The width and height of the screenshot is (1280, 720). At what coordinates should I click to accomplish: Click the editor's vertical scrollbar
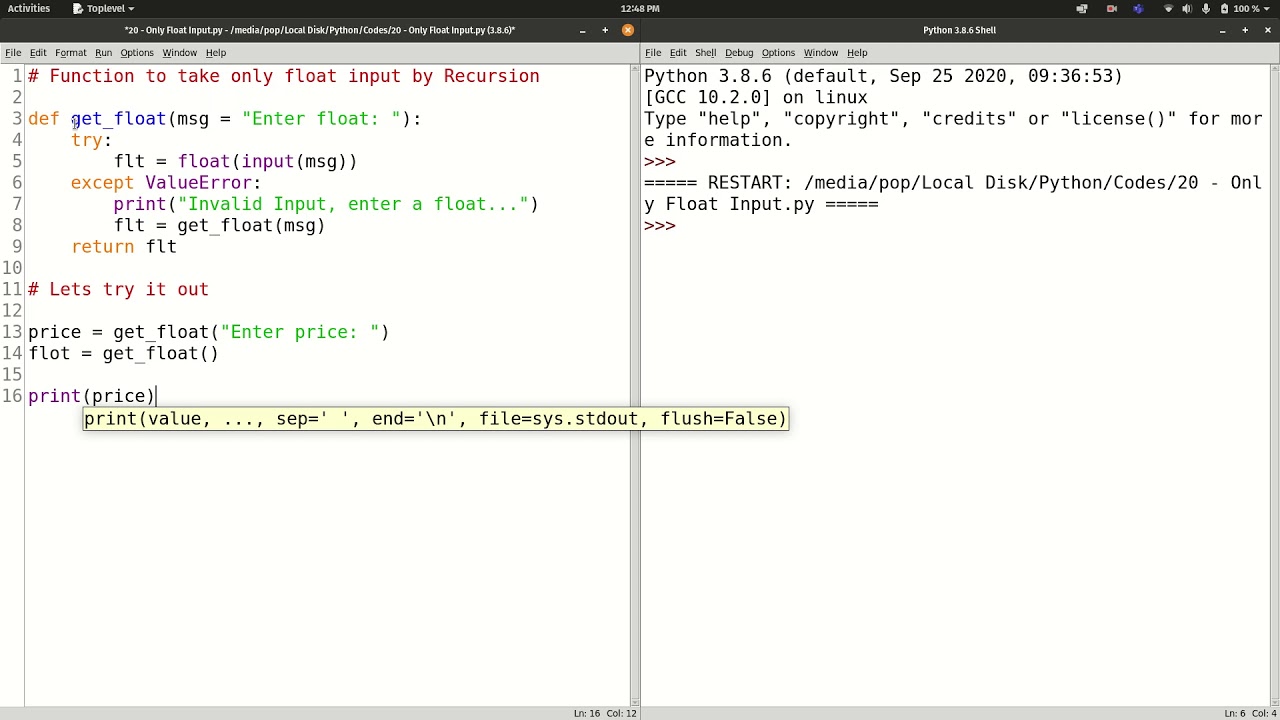(x=634, y=385)
